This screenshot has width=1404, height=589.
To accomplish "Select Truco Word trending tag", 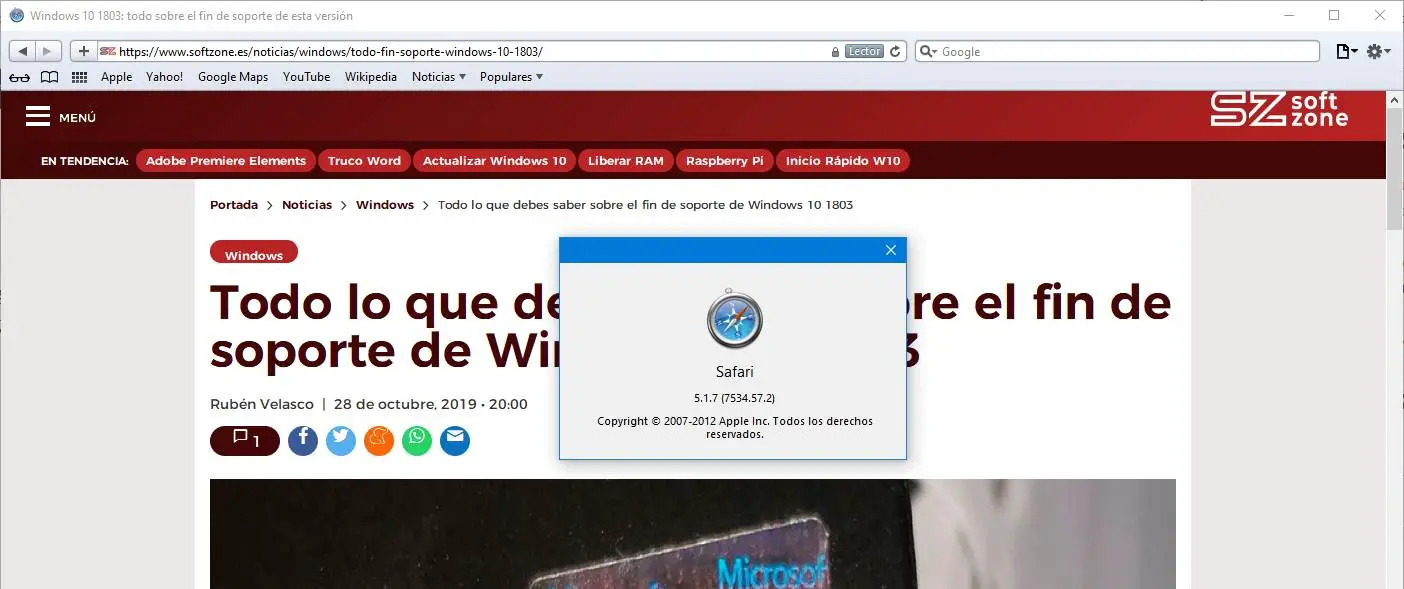I will click(x=364, y=161).
